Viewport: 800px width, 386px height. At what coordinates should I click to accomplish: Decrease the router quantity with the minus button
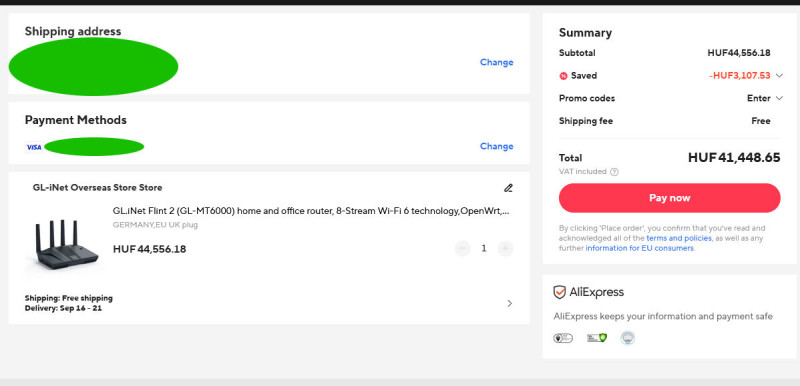coord(463,249)
